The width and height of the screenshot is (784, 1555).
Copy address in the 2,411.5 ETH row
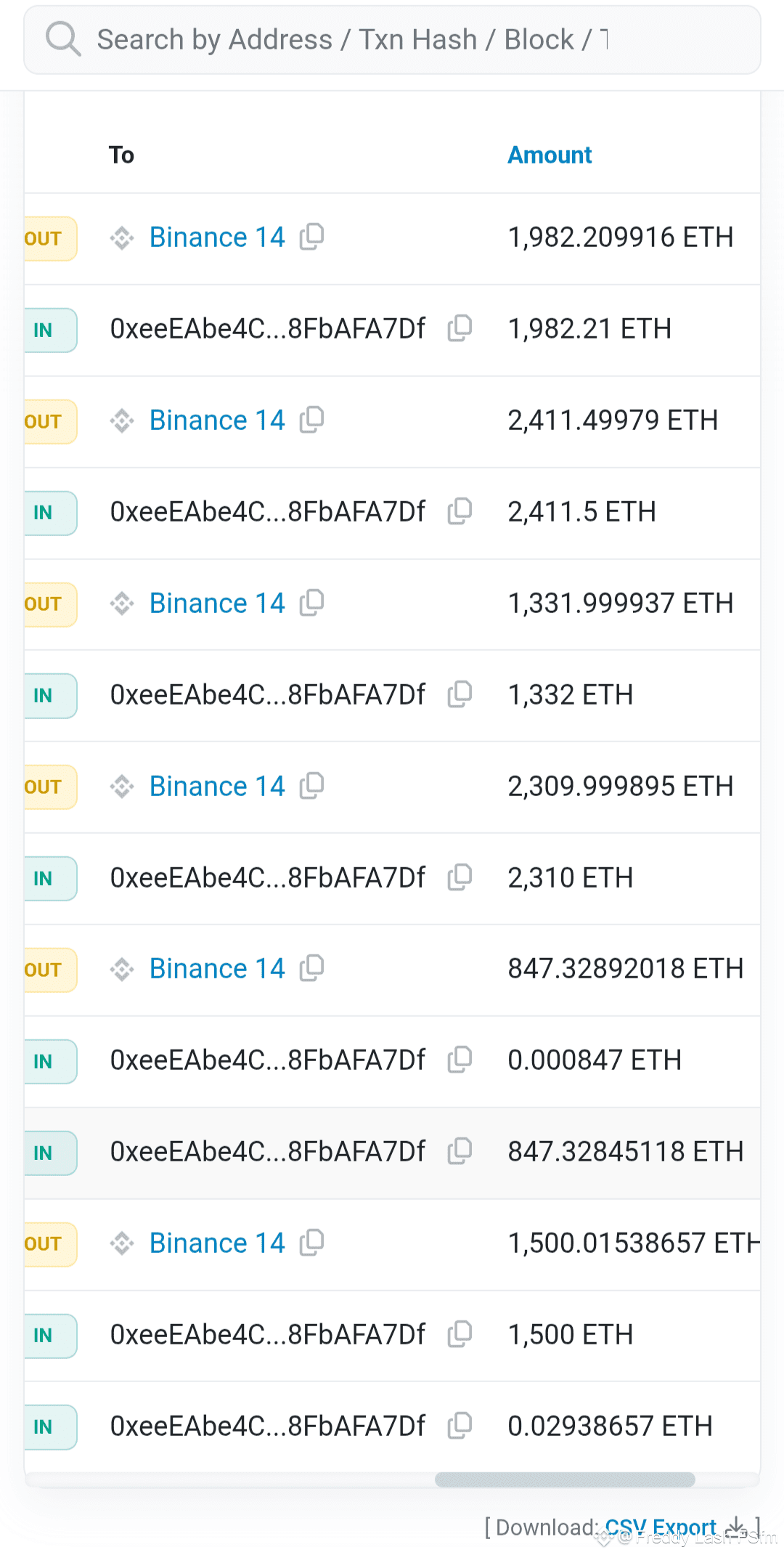460,511
